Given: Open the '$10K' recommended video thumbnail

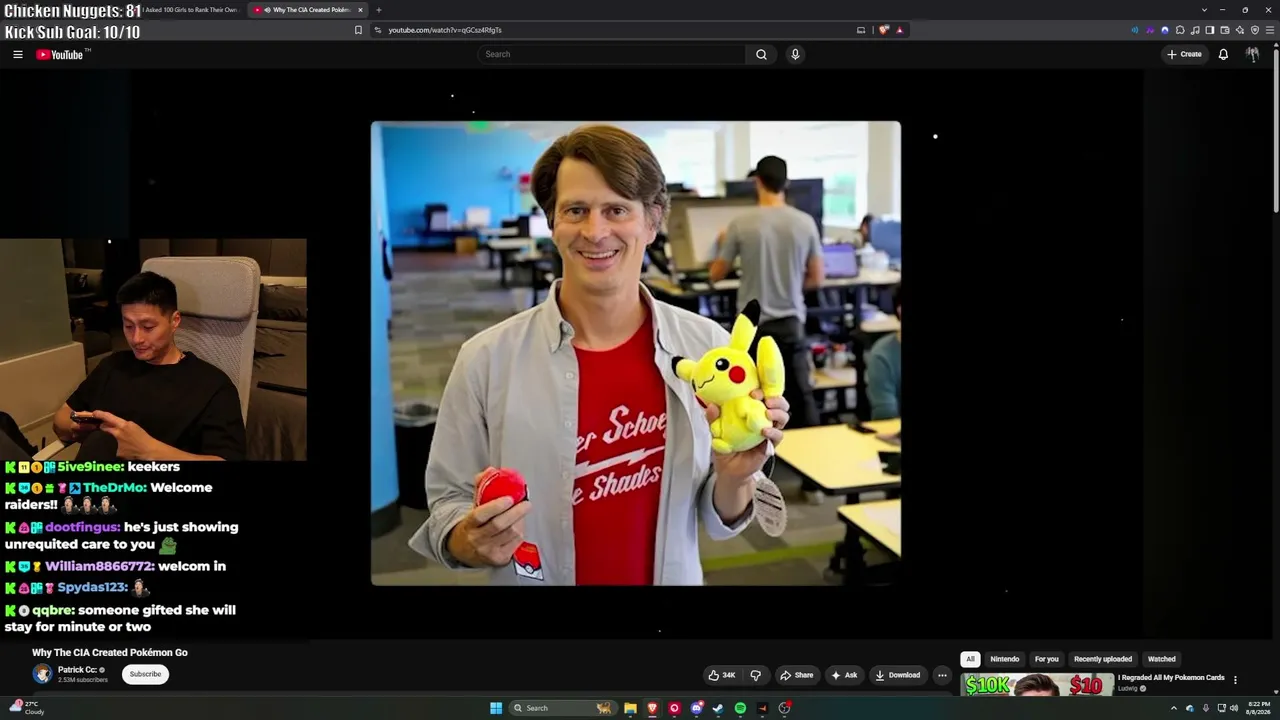Looking at the screenshot, I should point(1037,685).
